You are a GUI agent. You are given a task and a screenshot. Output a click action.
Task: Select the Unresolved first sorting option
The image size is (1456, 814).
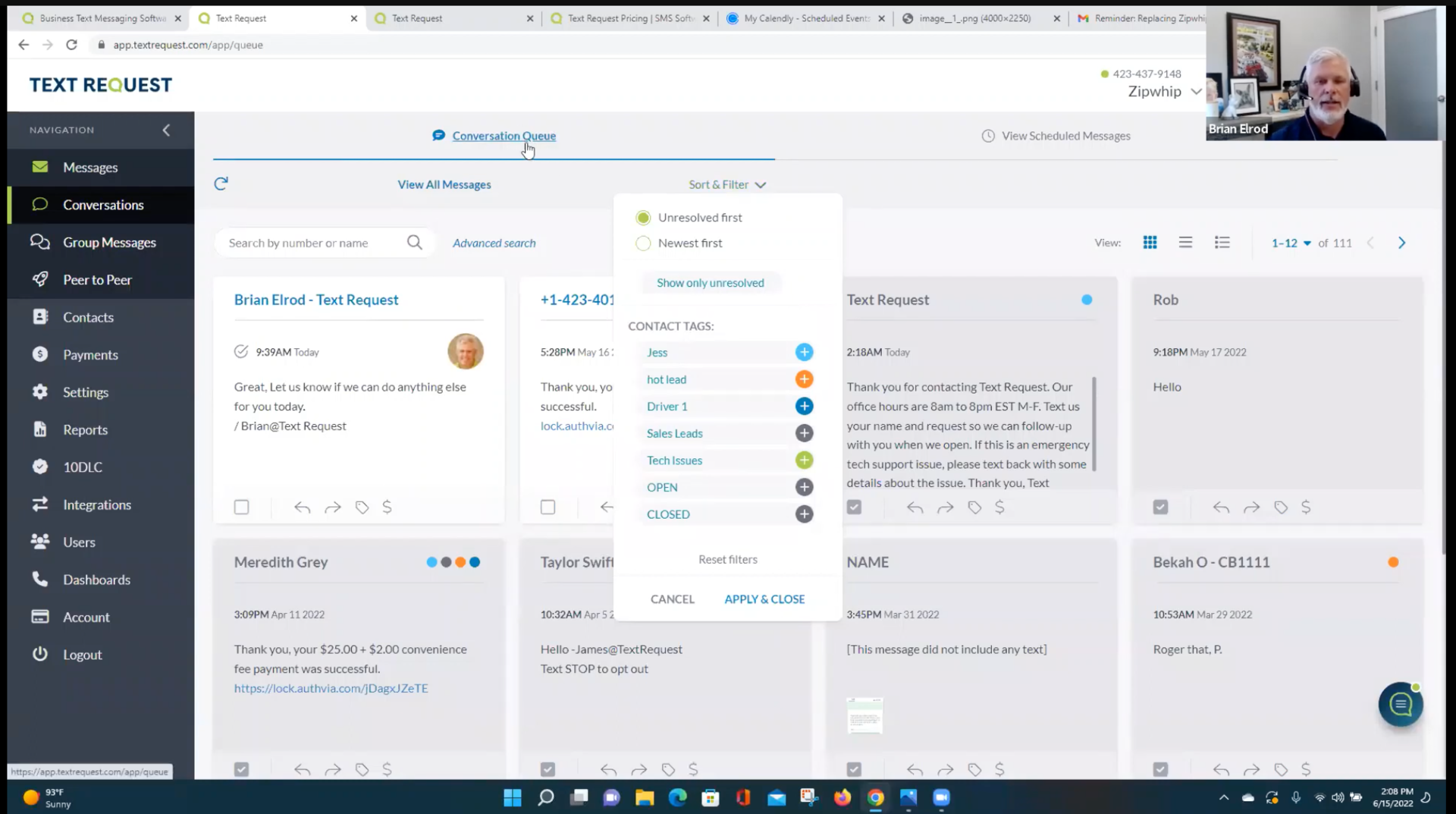(x=643, y=217)
